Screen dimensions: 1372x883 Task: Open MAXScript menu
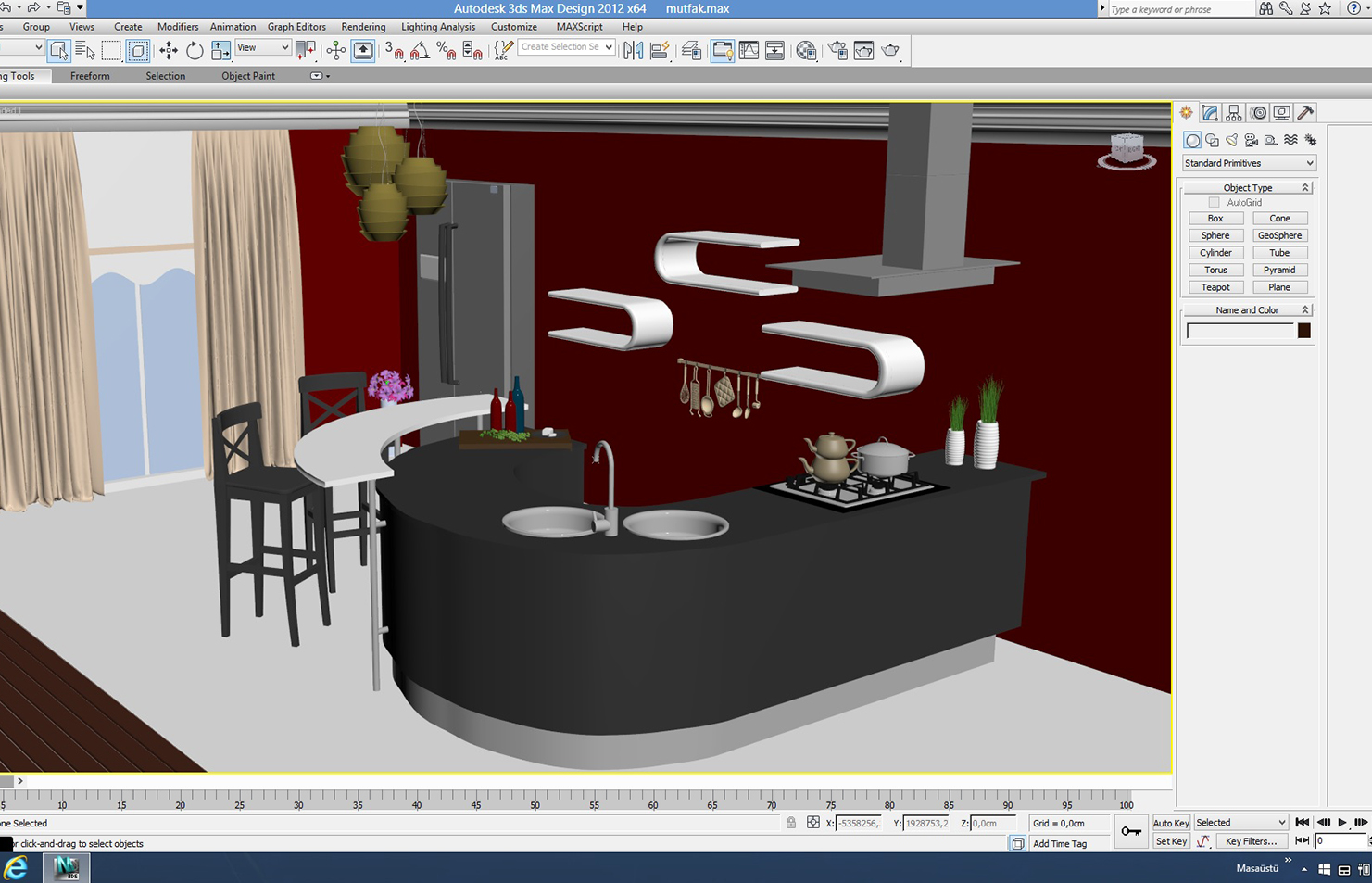coord(579,27)
